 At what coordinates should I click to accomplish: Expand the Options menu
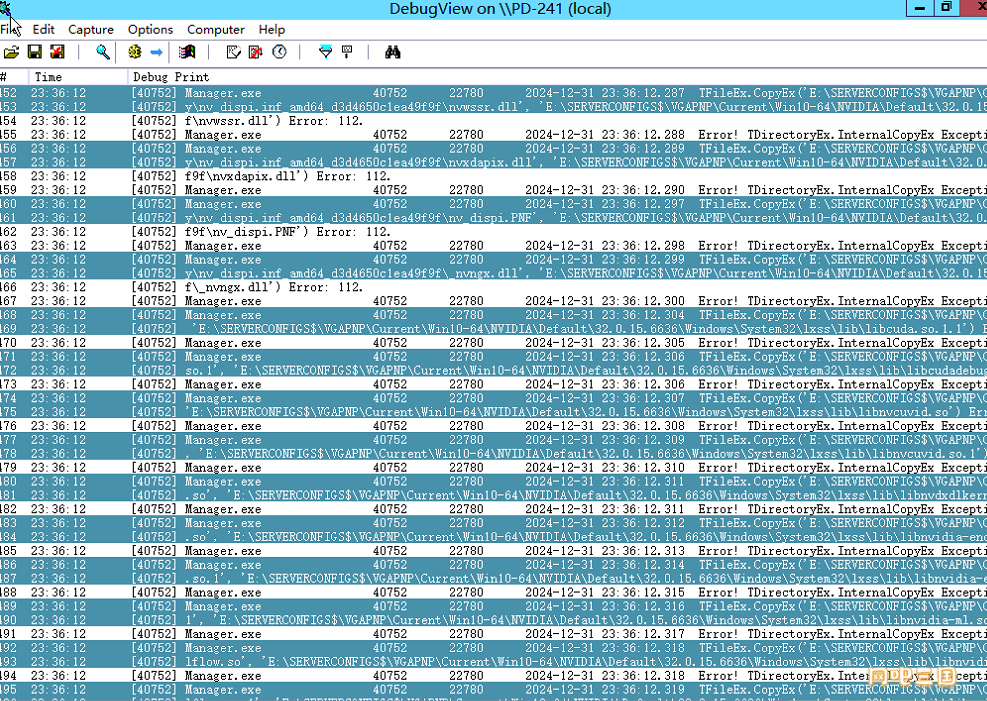point(150,30)
